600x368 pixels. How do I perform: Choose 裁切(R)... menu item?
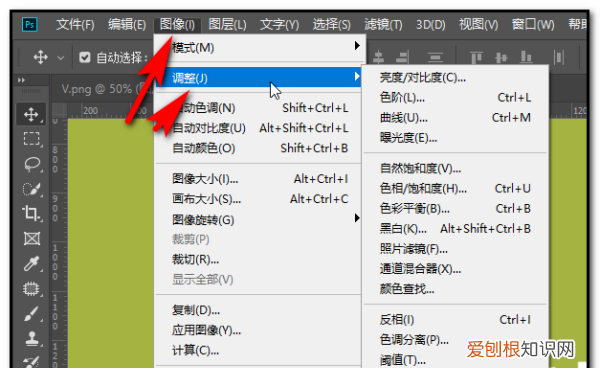258,259
